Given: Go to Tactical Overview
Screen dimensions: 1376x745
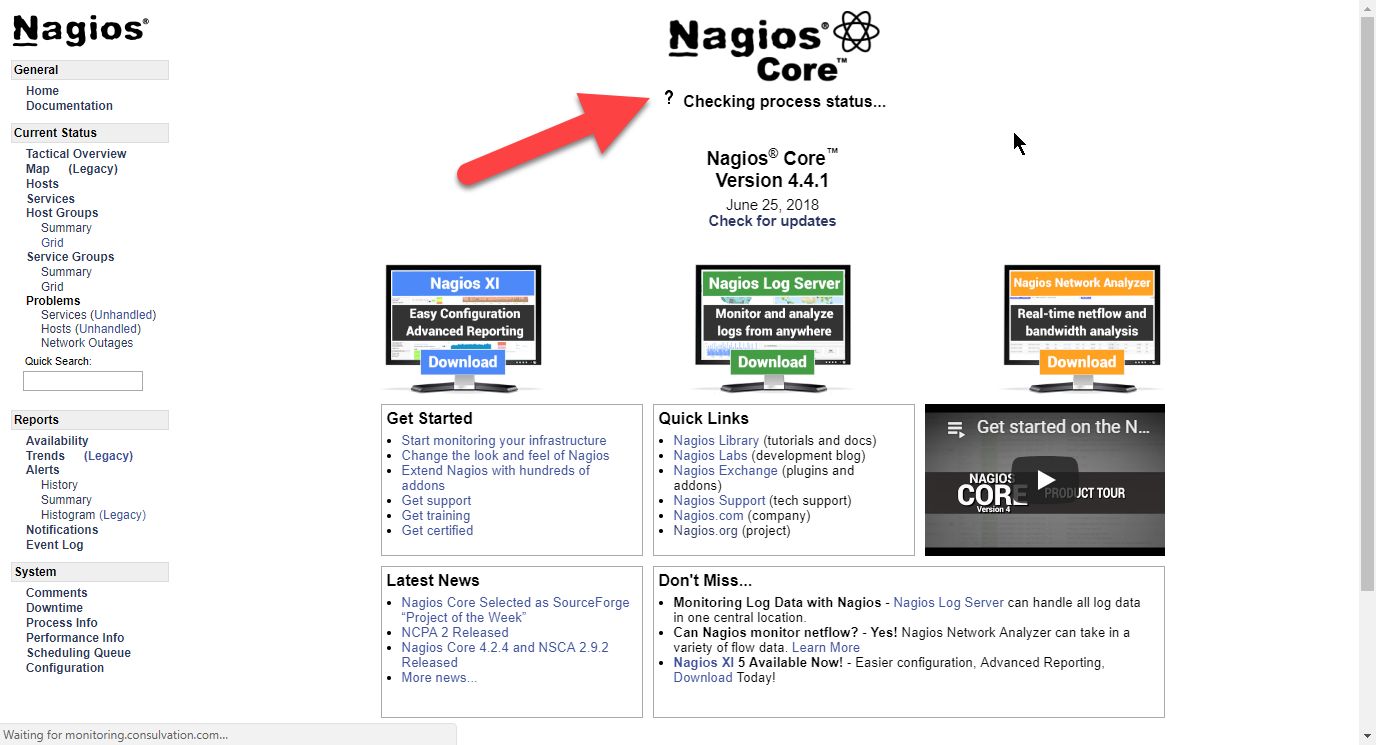Looking at the screenshot, I should point(76,154).
